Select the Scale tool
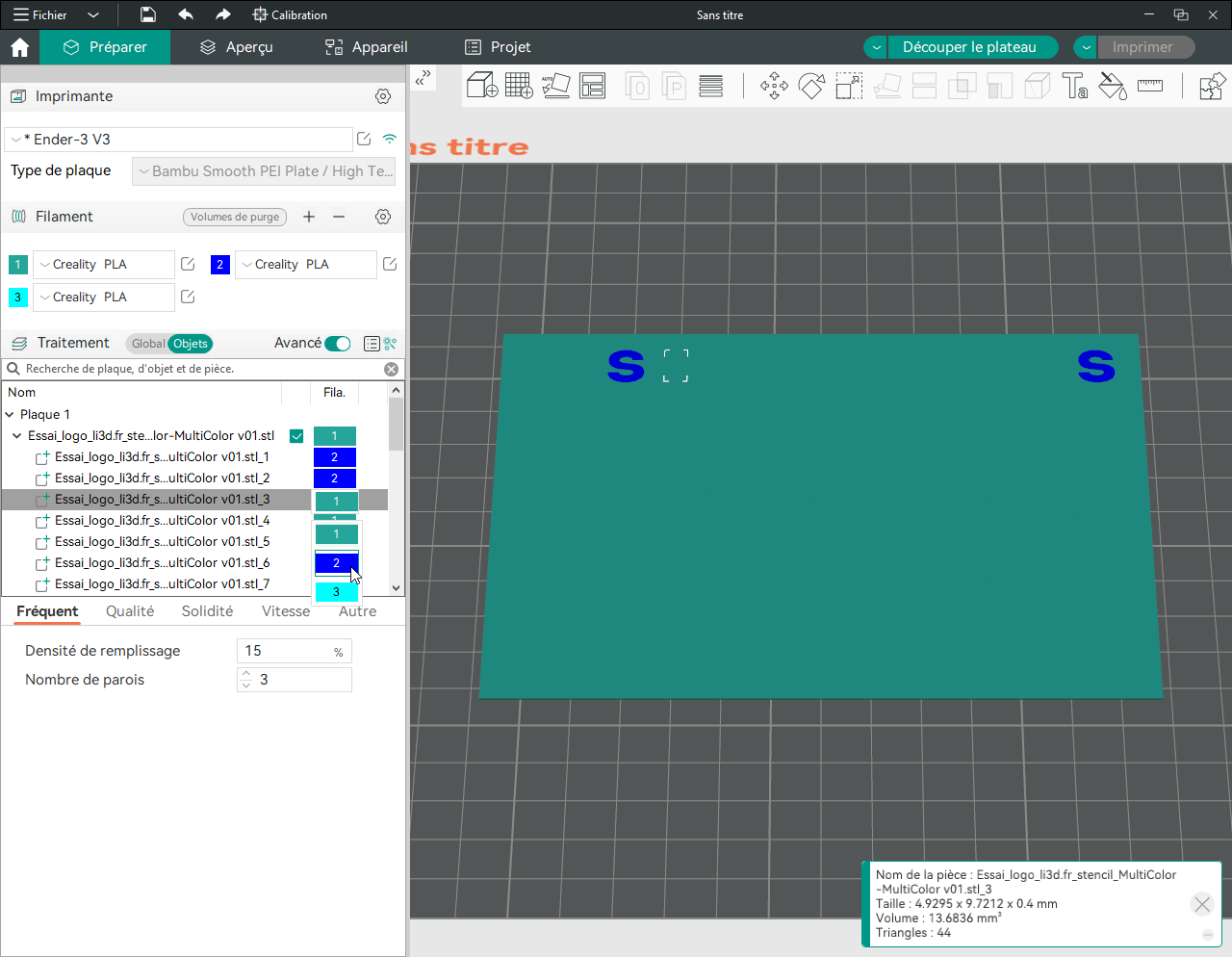The height and width of the screenshot is (957, 1232). pos(849,86)
